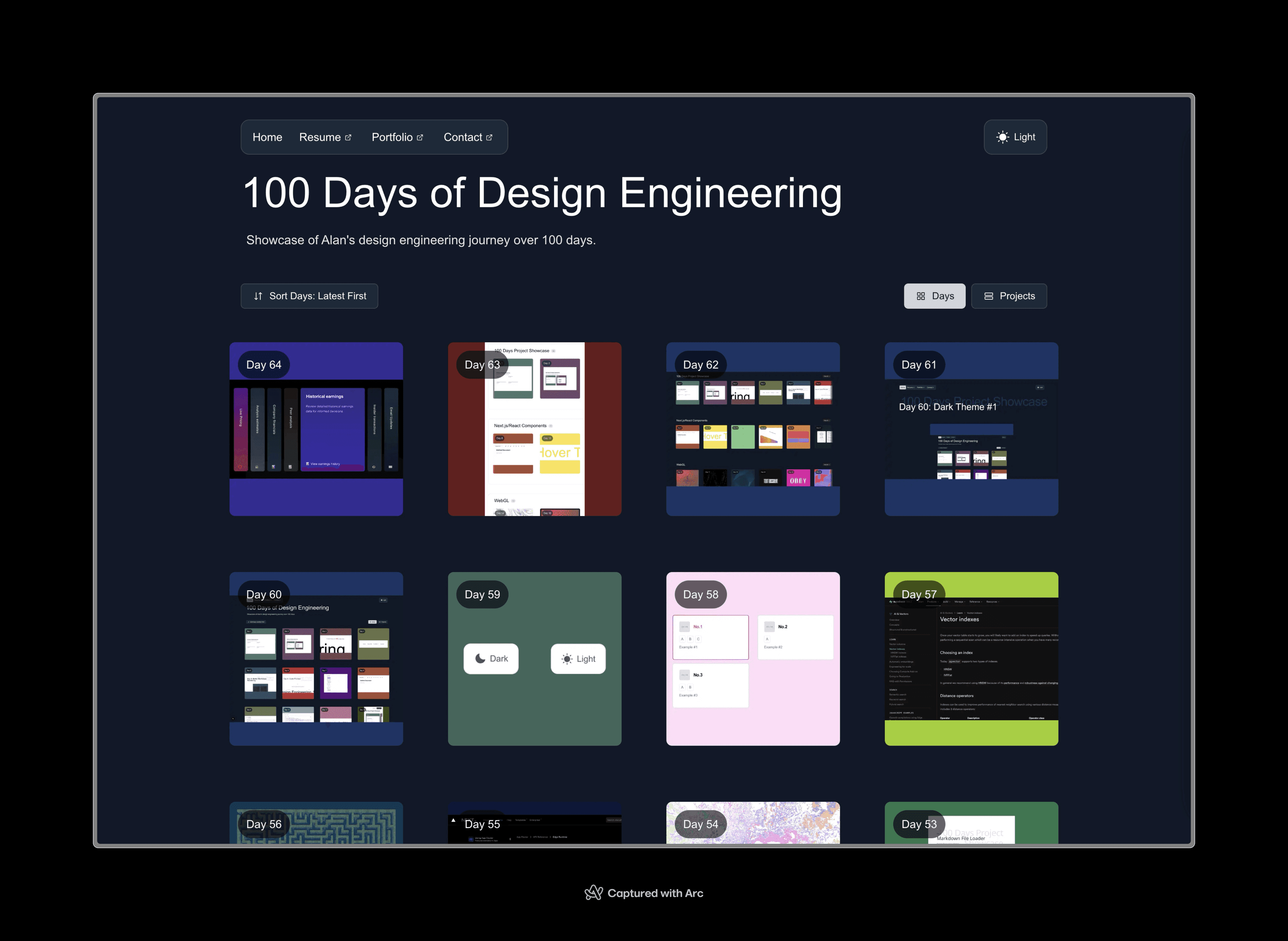The width and height of the screenshot is (1288, 941).
Task: Open the Day 64 project card
Action: point(316,429)
